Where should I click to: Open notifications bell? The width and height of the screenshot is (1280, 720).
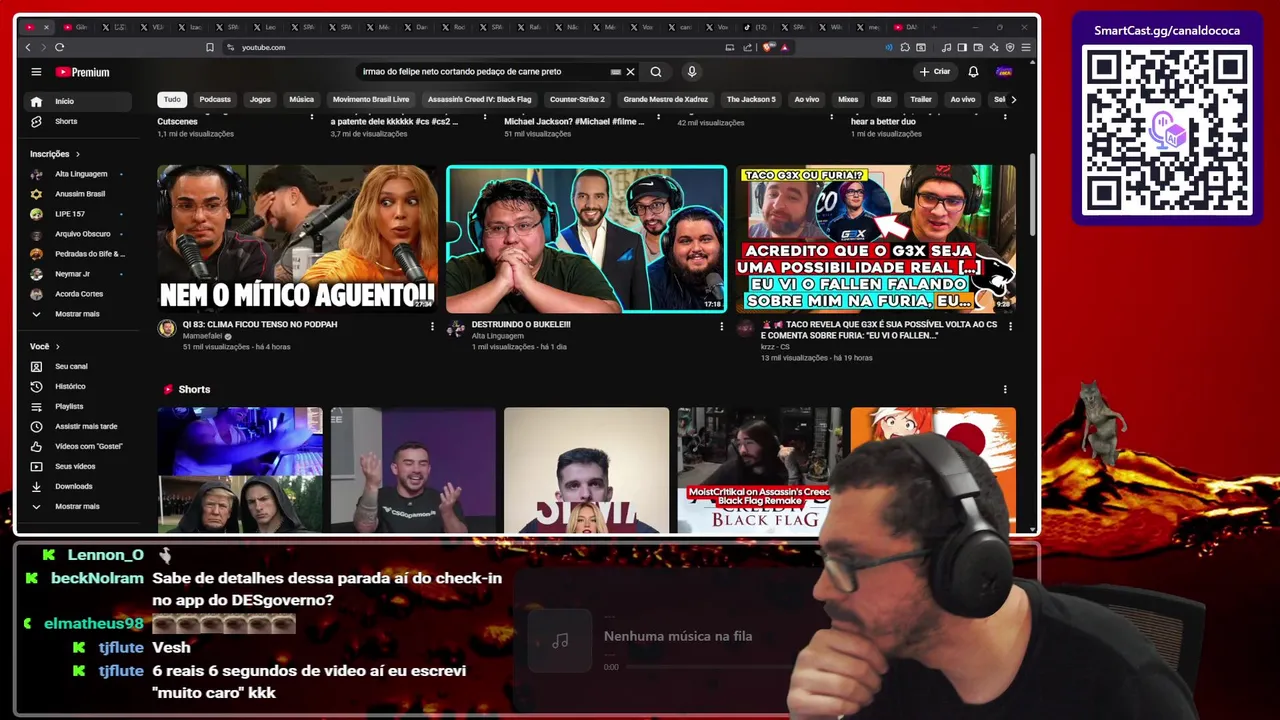point(973,72)
